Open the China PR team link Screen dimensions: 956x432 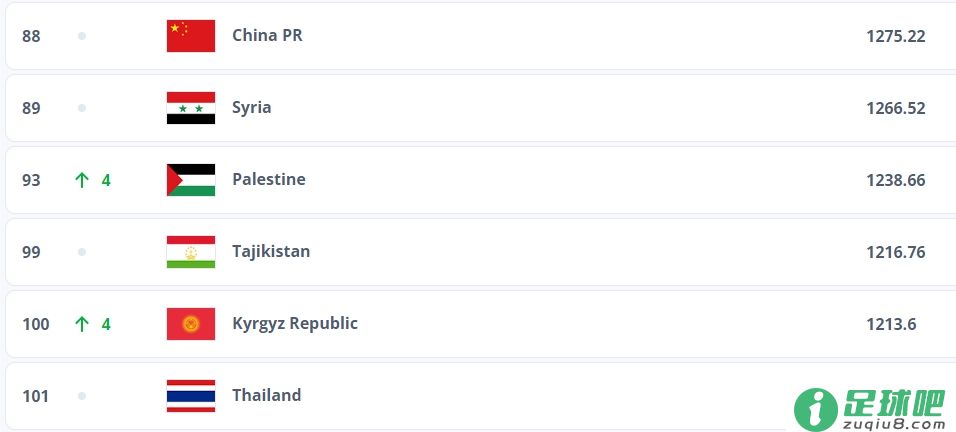[267, 35]
